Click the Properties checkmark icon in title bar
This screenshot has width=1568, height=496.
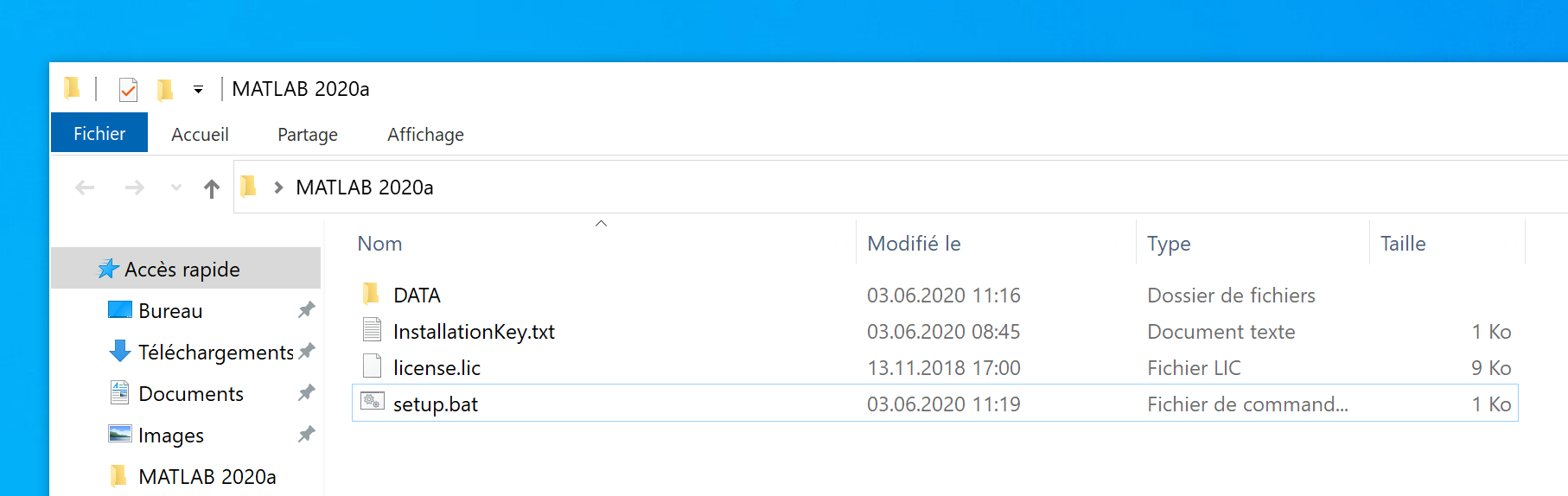click(128, 89)
